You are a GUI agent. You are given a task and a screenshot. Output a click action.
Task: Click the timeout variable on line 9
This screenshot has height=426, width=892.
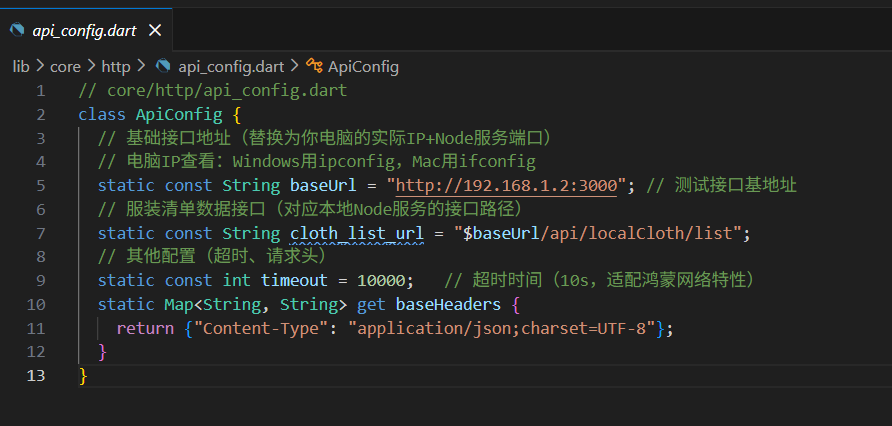coord(294,281)
